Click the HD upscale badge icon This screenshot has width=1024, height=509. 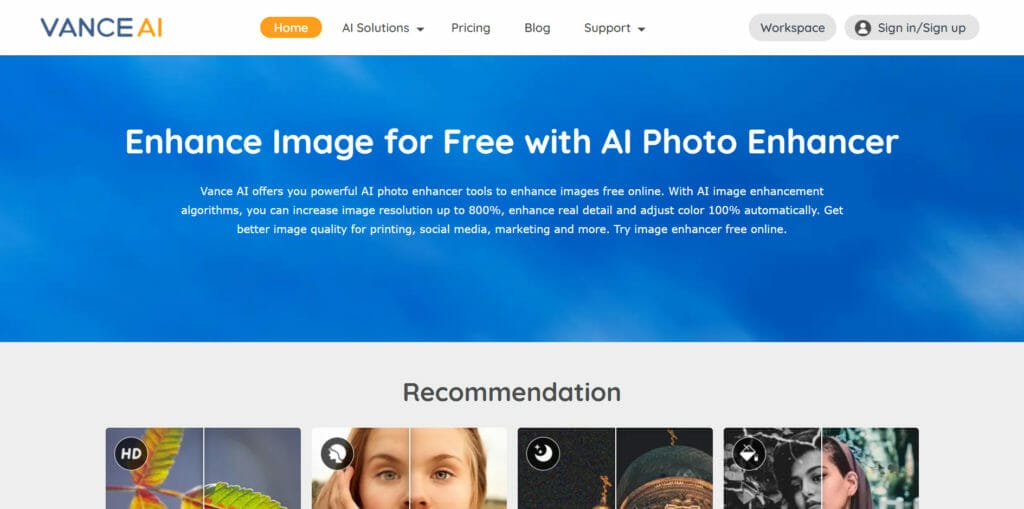click(x=131, y=453)
